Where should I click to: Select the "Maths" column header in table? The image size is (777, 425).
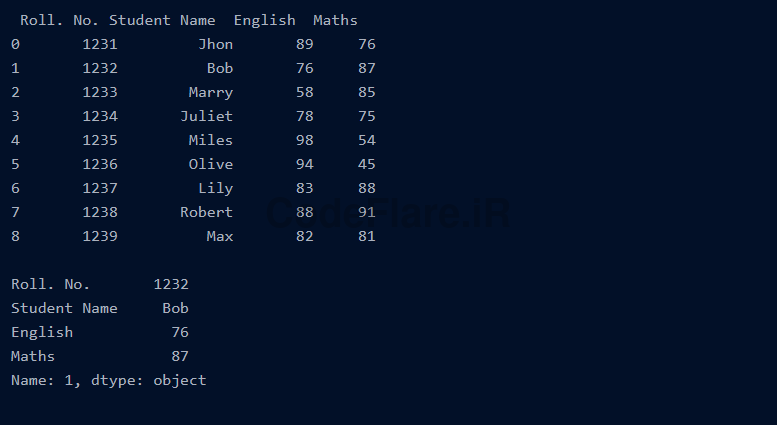tap(335, 20)
